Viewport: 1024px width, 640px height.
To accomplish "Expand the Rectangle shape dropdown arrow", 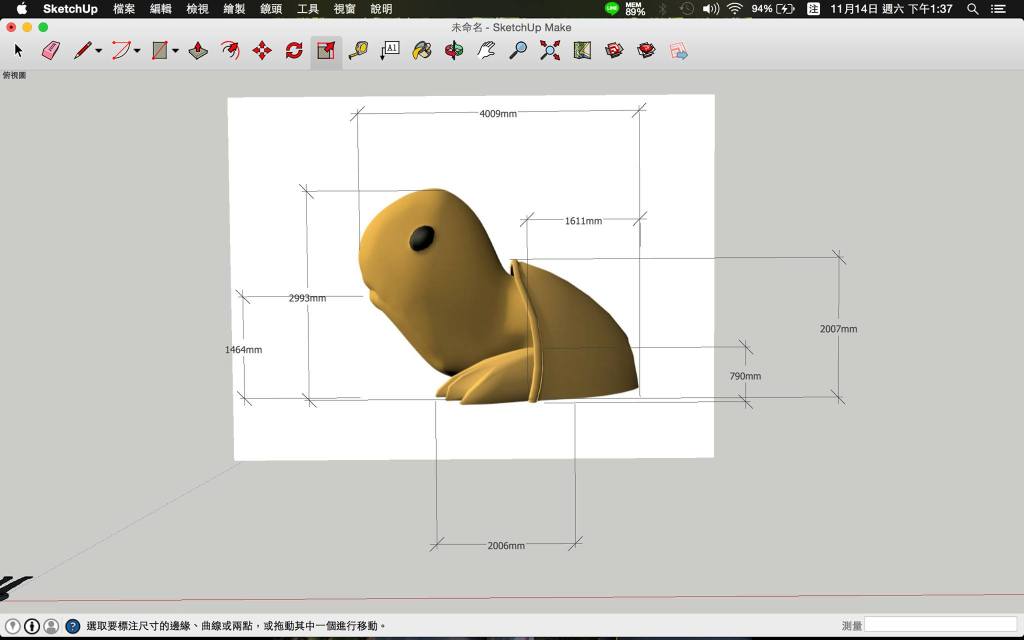I will pos(175,51).
